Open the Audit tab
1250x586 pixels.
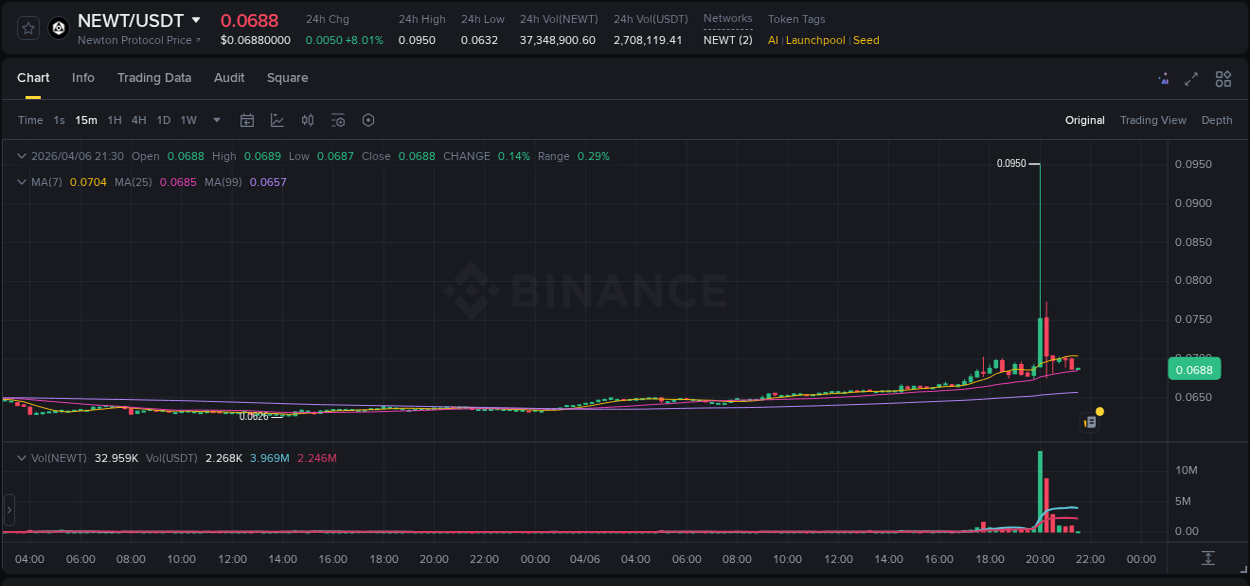click(229, 78)
